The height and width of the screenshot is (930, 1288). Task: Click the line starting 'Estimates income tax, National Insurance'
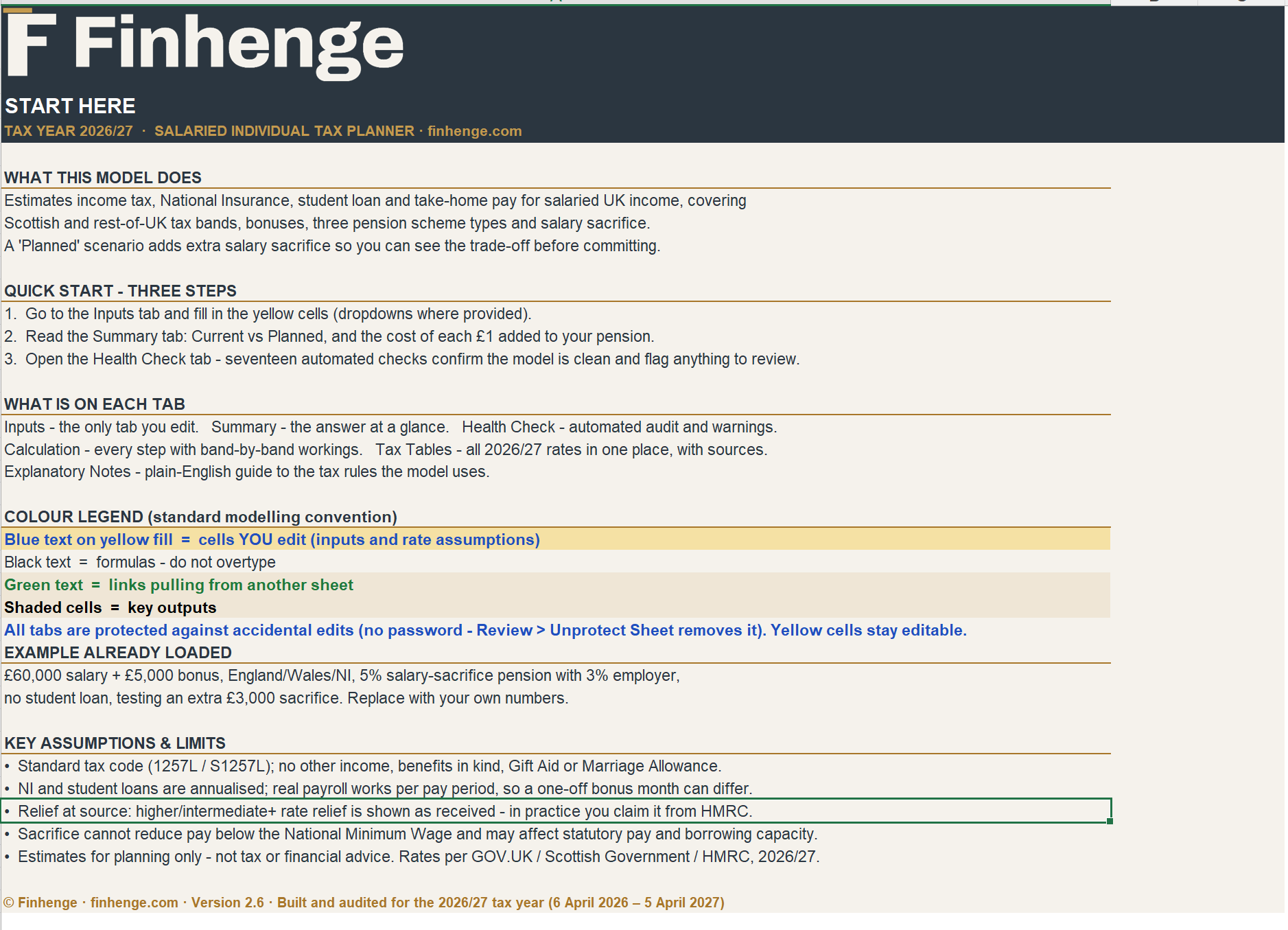coord(375,200)
